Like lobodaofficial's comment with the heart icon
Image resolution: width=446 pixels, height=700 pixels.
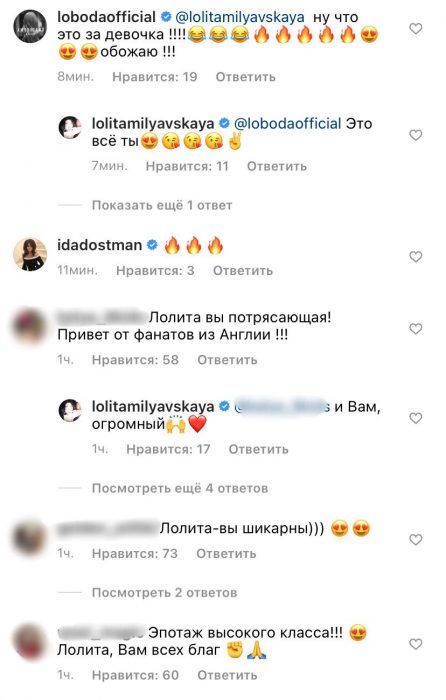click(415, 29)
